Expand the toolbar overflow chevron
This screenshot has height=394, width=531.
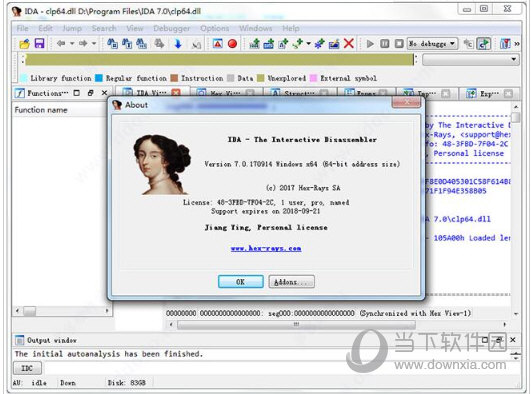point(517,44)
